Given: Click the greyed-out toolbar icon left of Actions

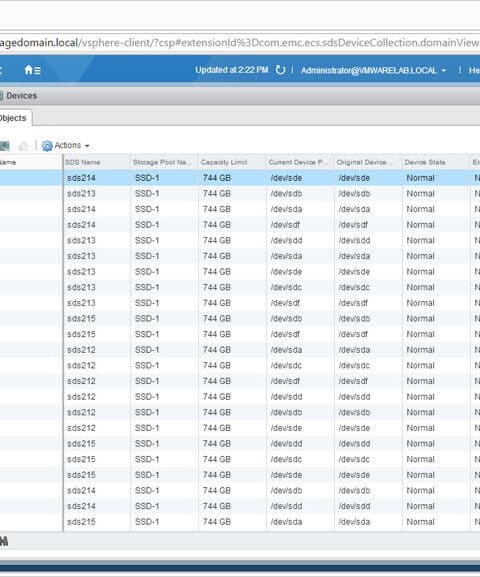Looking at the screenshot, I should tap(23, 146).
